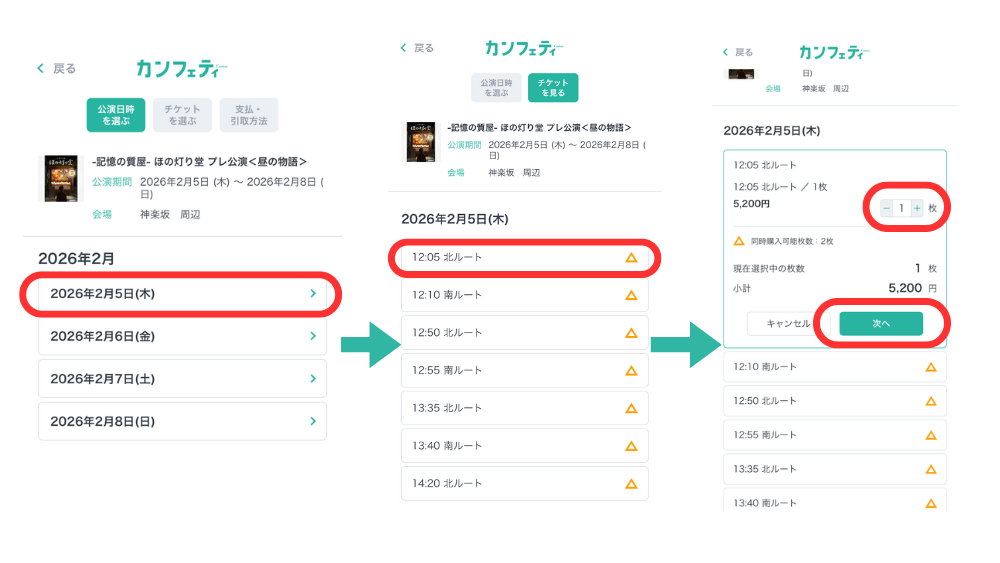Expand the 2026年2月8日(日) date row chevron
Screen dimensions: 1000x563
click(313, 421)
